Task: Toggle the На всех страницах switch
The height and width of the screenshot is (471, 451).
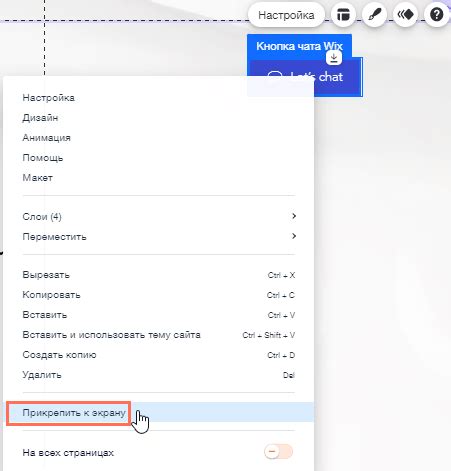Action: click(278, 452)
